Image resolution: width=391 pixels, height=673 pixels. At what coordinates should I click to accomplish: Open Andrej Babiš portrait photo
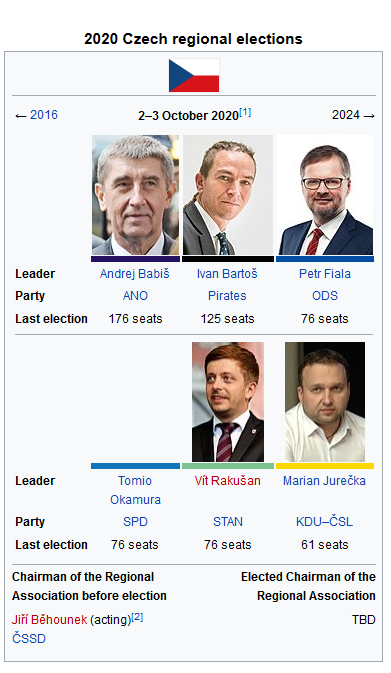[136, 195]
